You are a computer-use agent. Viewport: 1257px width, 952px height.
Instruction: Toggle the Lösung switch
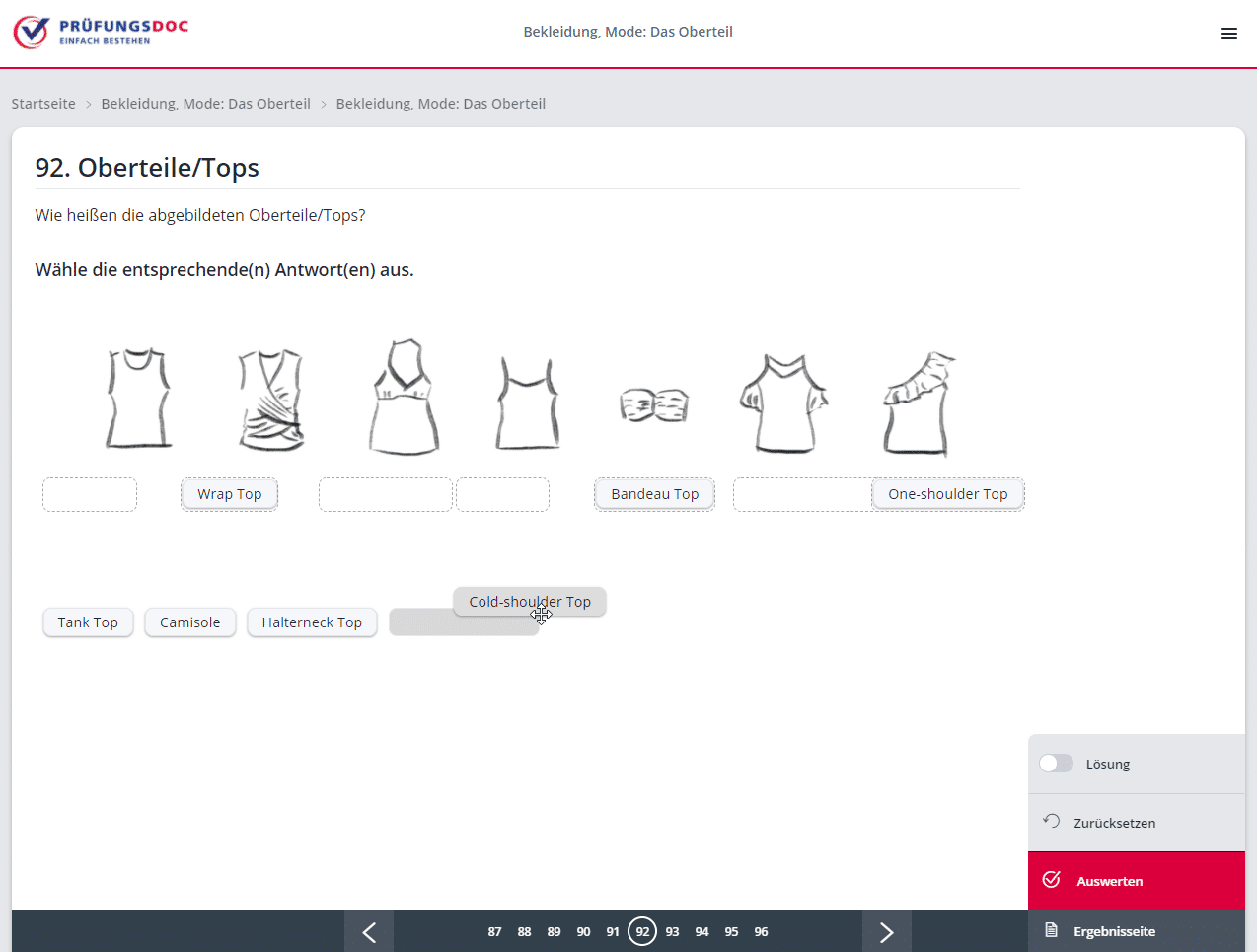tap(1056, 764)
